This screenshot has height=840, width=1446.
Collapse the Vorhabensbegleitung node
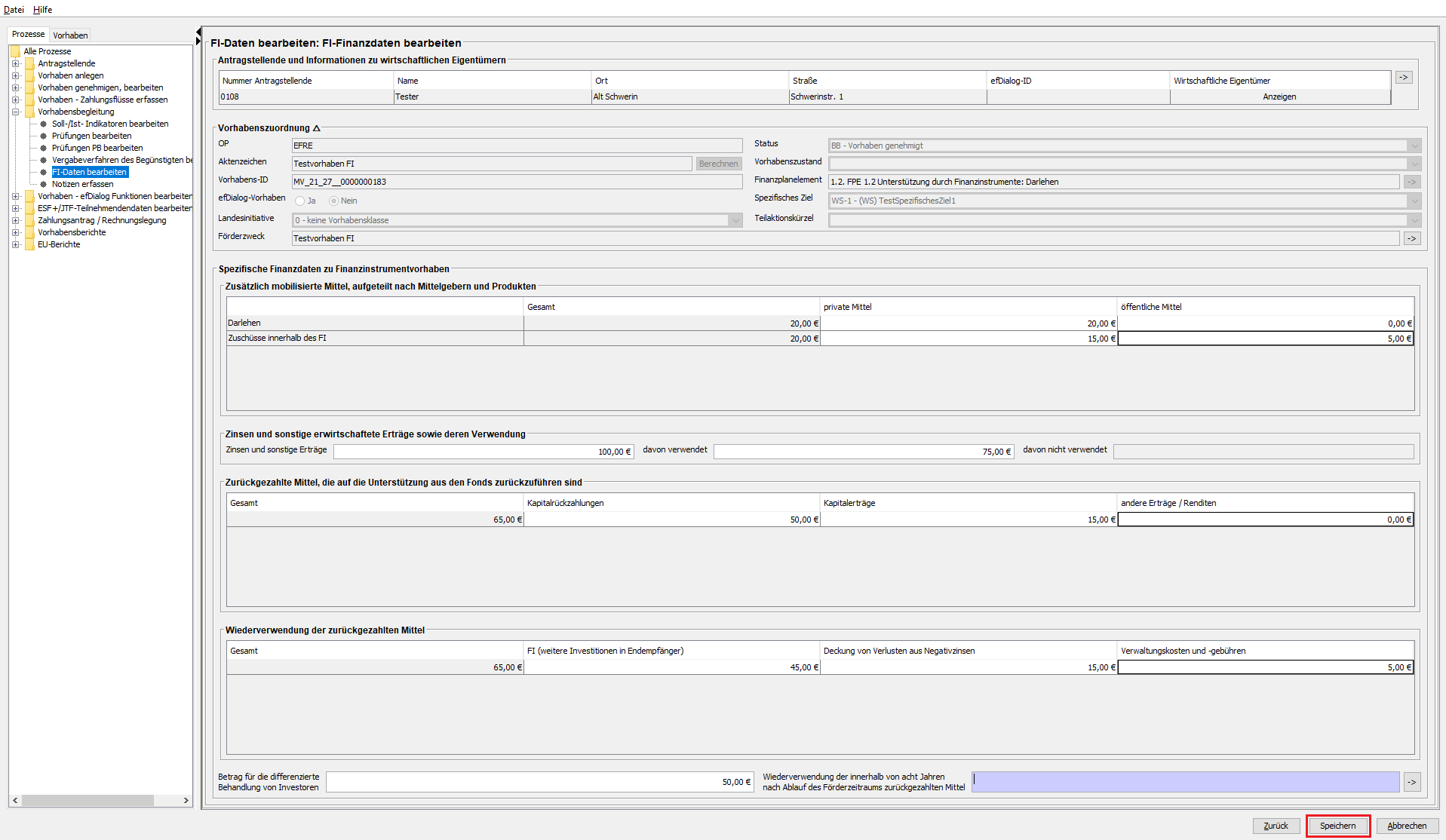[x=15, y=112]
